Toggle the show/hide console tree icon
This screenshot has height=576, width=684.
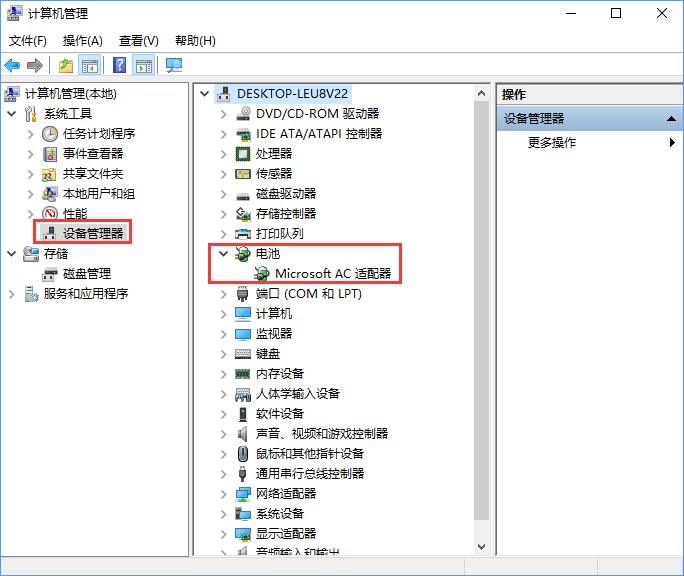(90, 66)
